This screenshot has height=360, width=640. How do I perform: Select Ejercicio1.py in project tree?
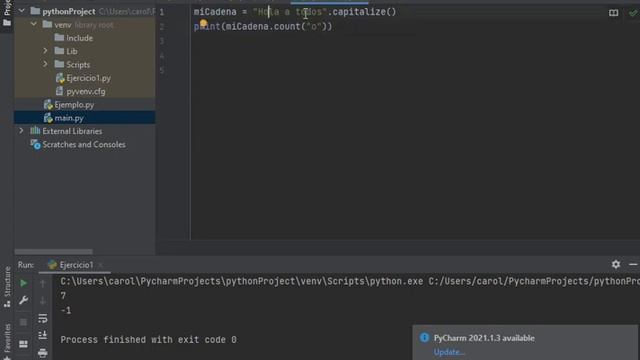88,78
